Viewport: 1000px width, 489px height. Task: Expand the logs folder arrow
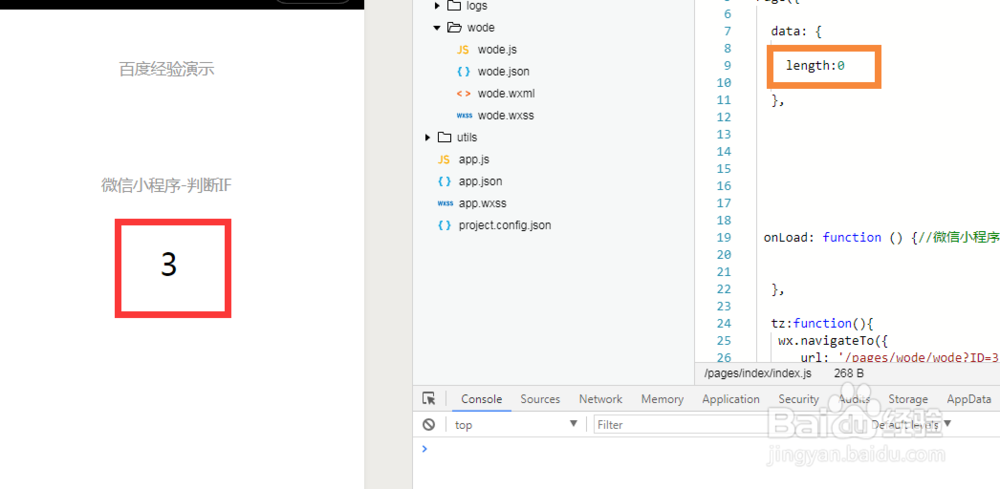437,6
